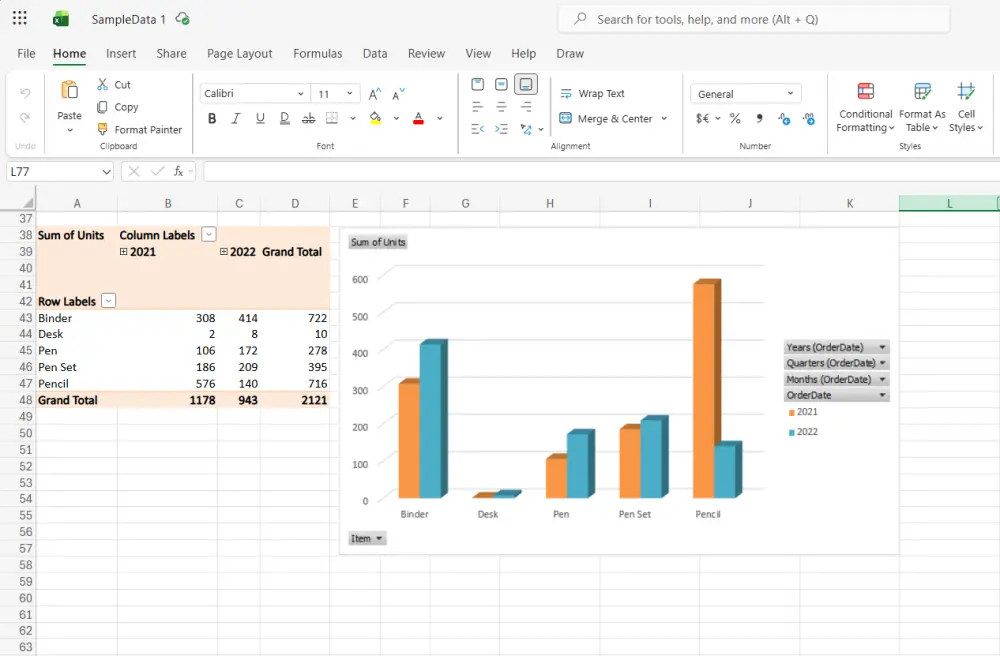Open the Formulas ribbon tab
1000x656 pixels.
[x=317, y=54]
